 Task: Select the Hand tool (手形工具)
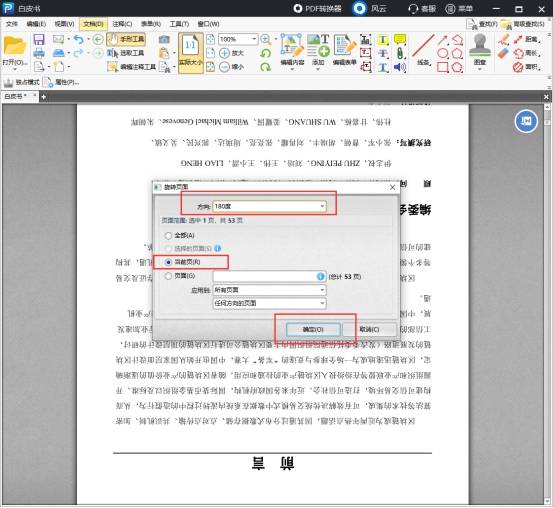[x=126, y=39]
